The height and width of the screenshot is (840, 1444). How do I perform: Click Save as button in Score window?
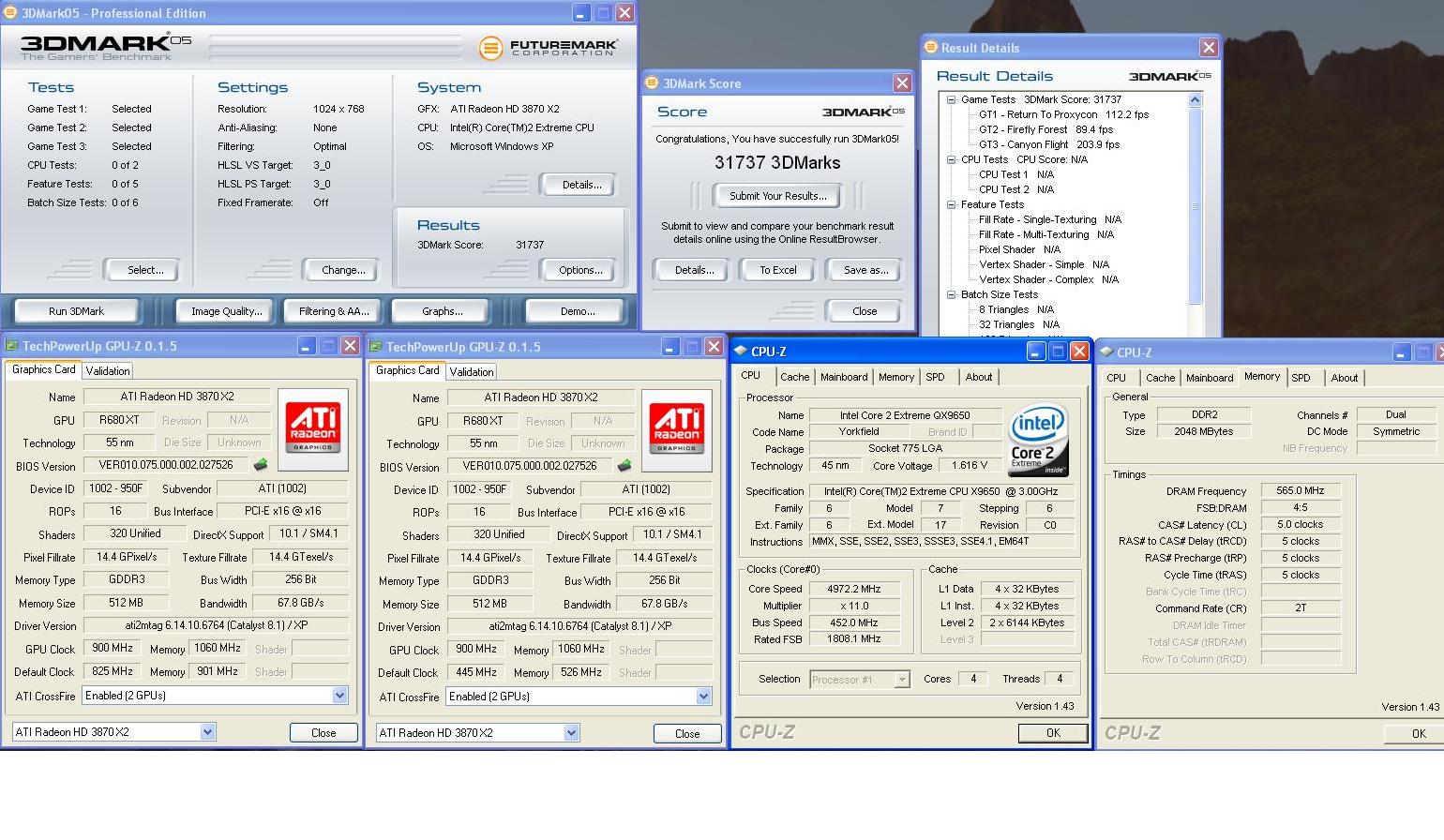tap(865, 270)
